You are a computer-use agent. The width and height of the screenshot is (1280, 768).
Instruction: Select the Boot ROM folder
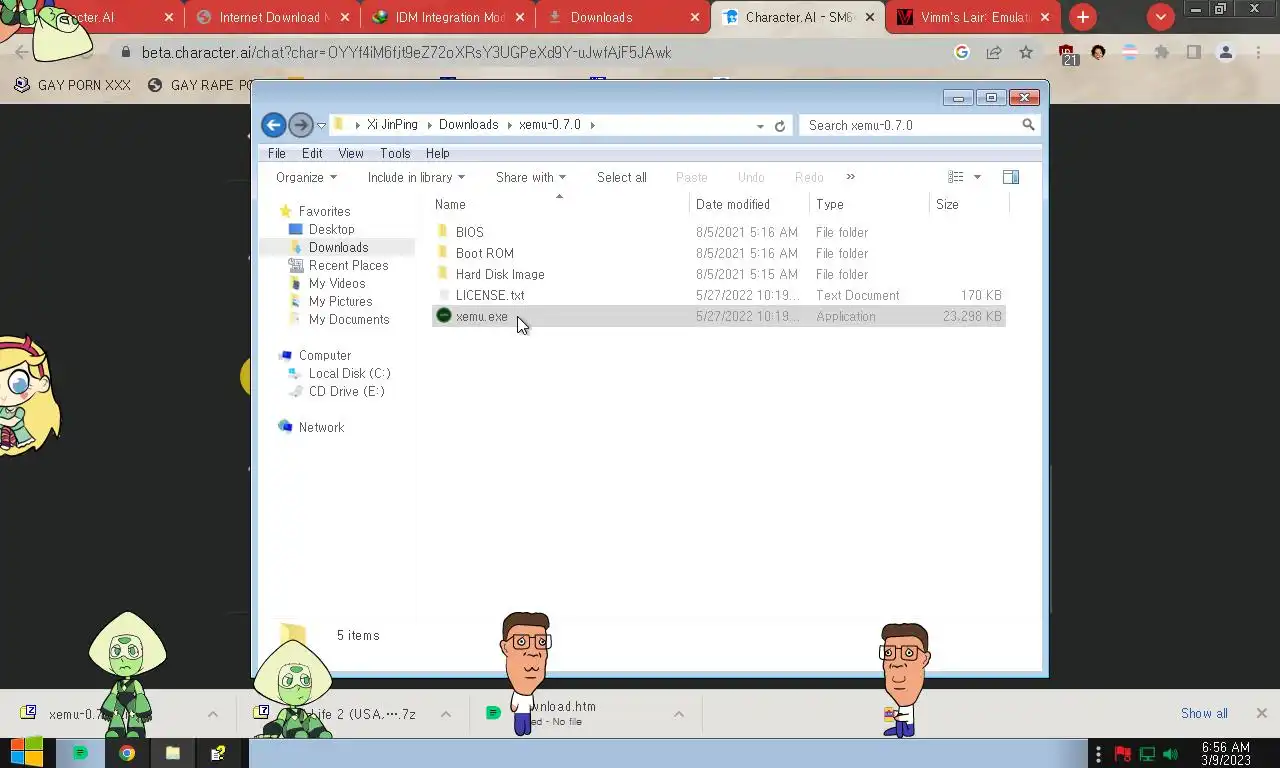click(x=485, y=253)
